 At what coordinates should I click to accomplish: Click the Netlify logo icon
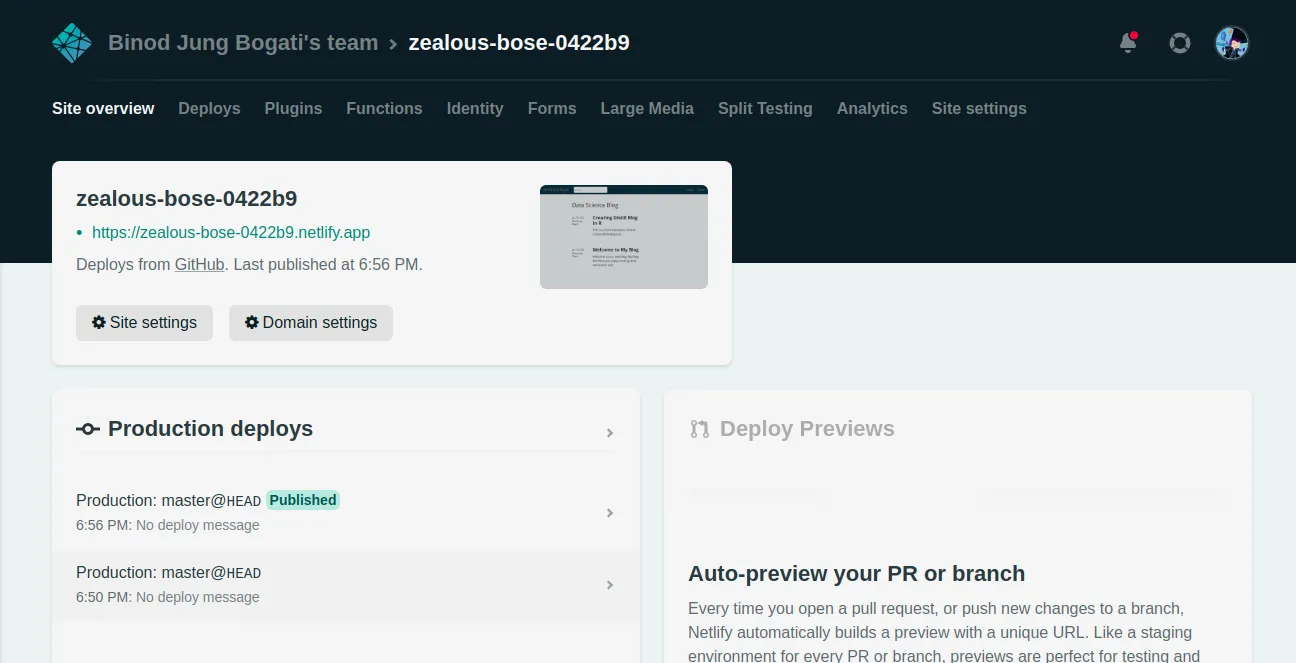[x=72, y=43]
